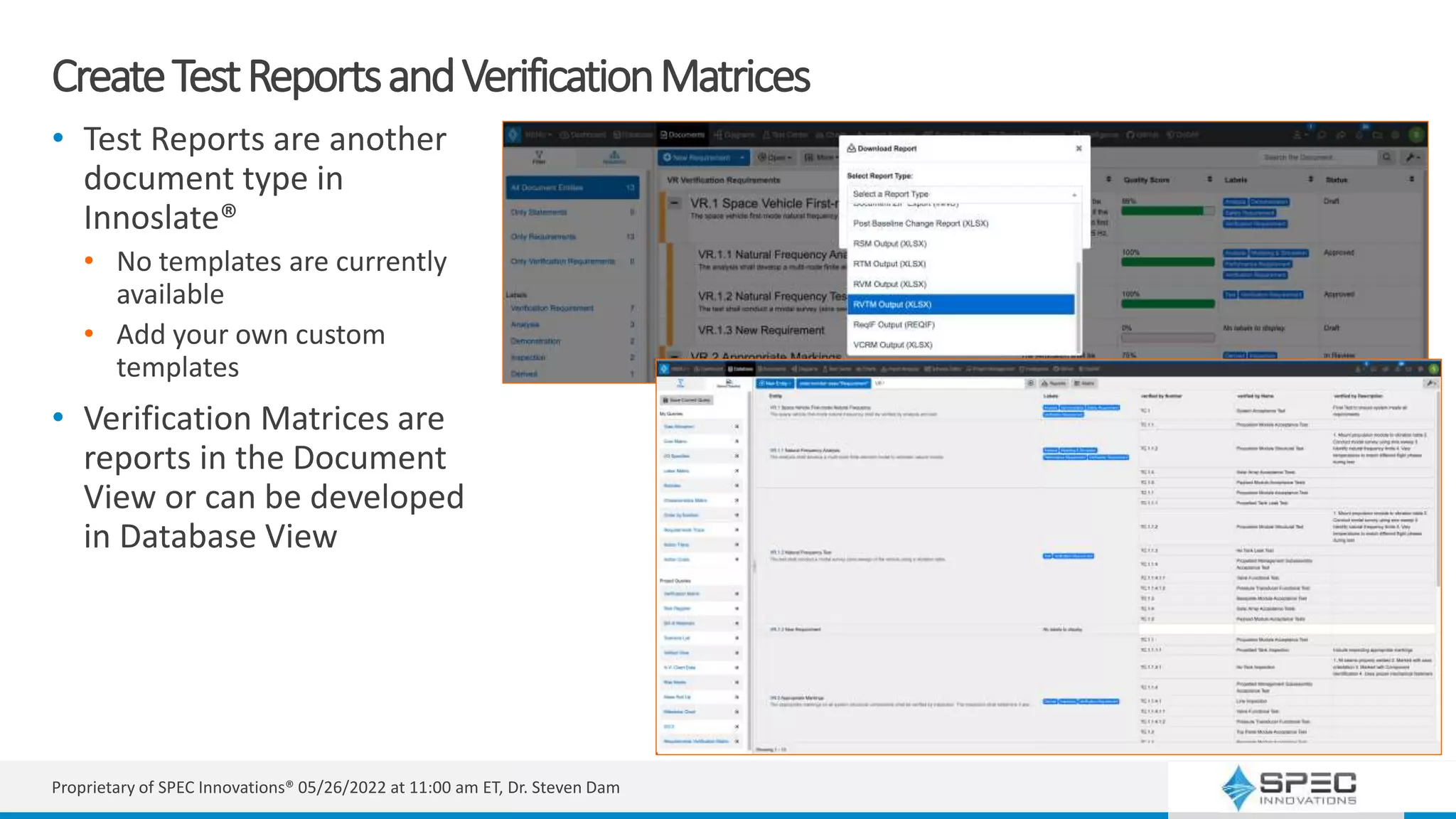Click the SPEC Innovations logo
Viewport: 1456px width, 819px height.
coord(1288,788)
